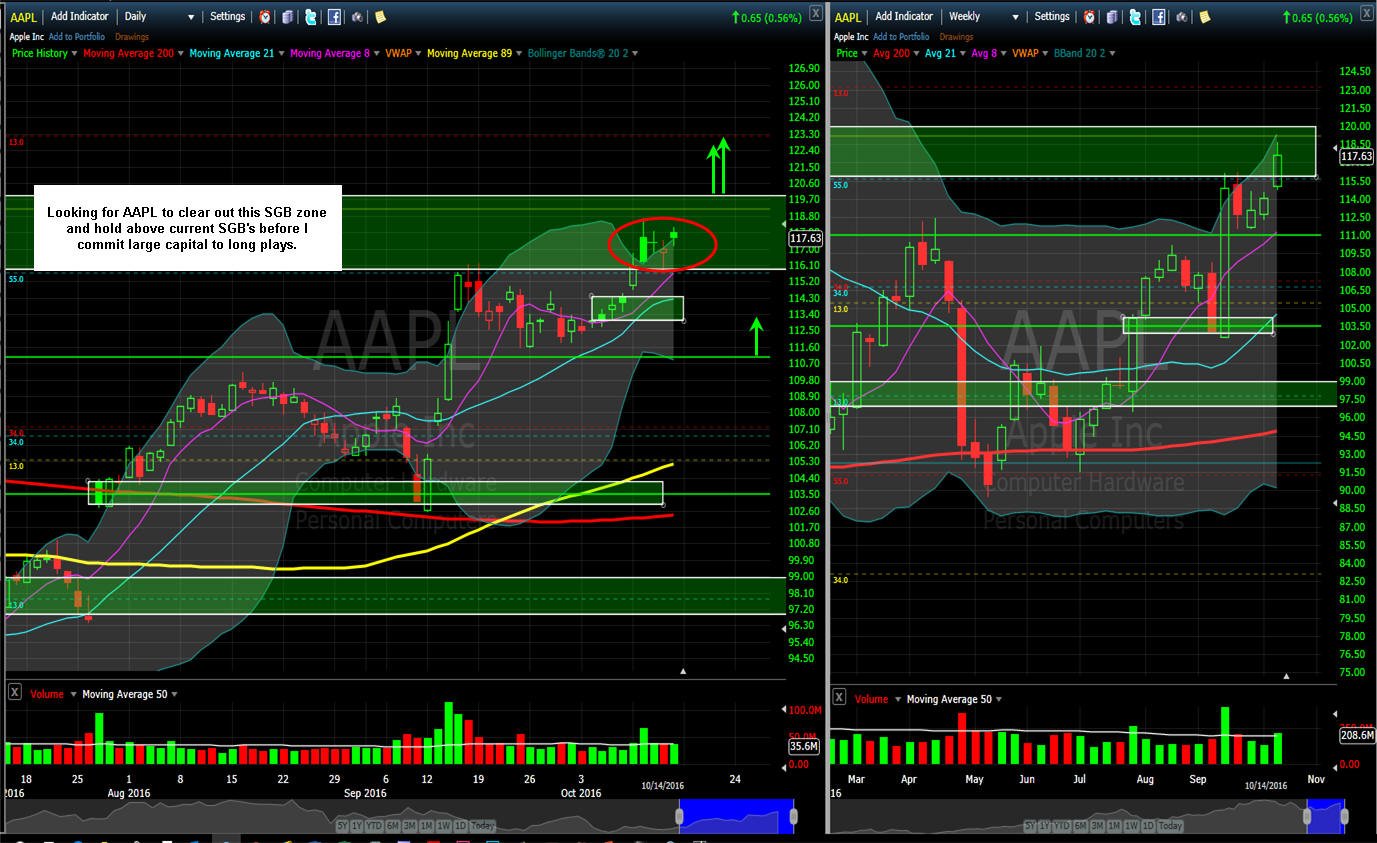Screen dimensions: 1377x843
Task: Click the Facebook share icon on Daily chart
Action: point(334,17)
